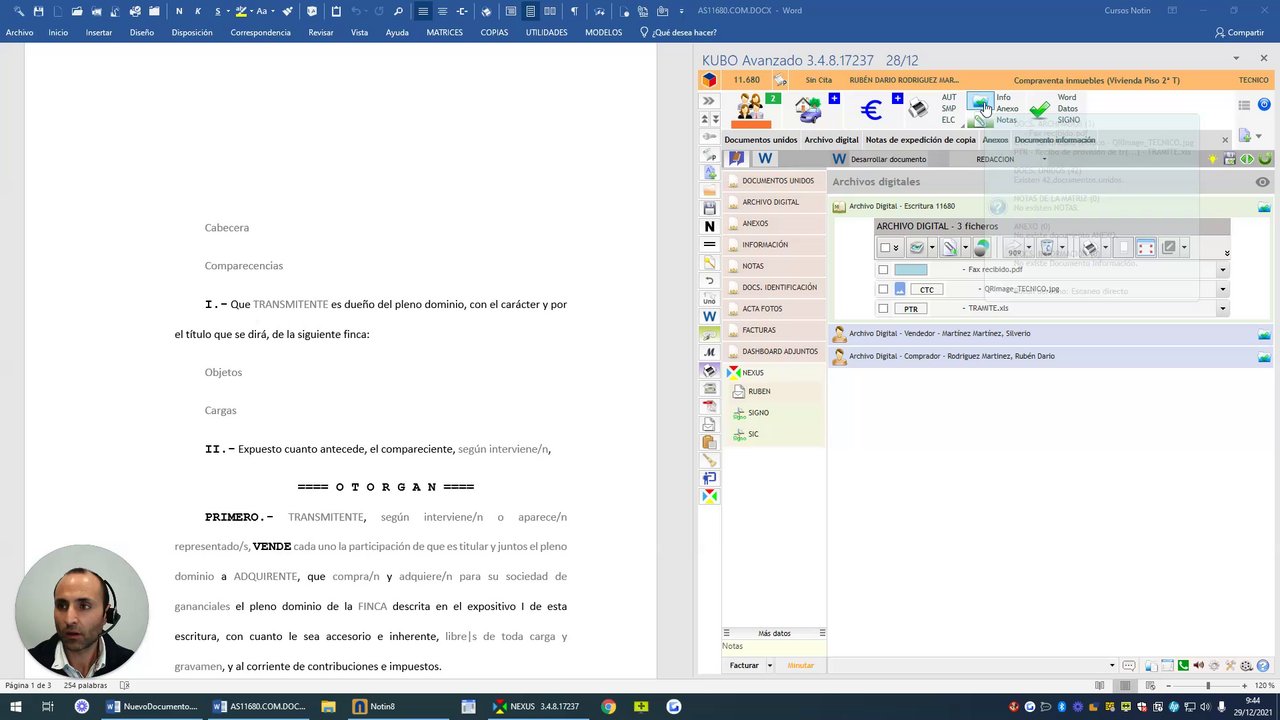Open the dropdown arrow for Fax recibido.pdf
The image size is (1280, 720).
pyautogui.click(x=1222, y=270)
